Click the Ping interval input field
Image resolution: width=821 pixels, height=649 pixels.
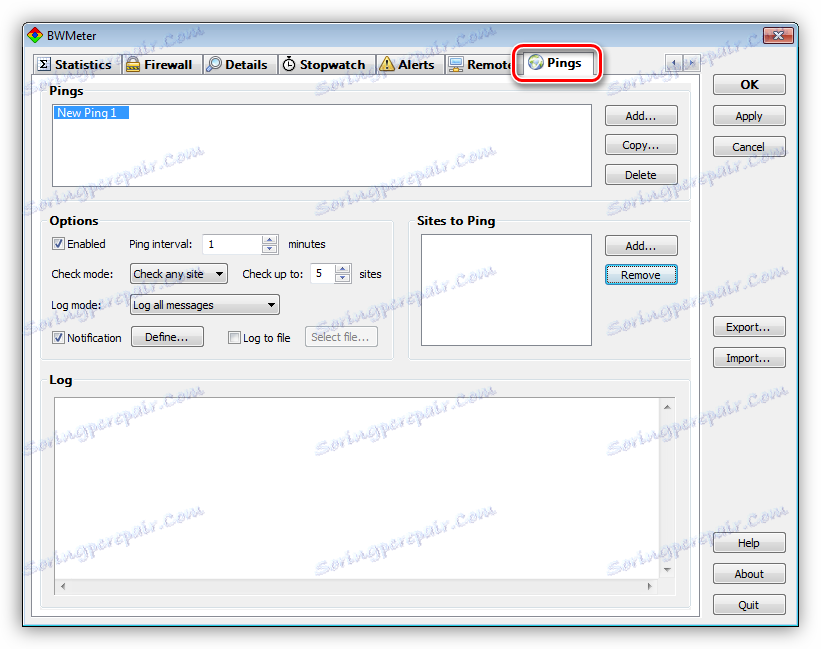232,244
